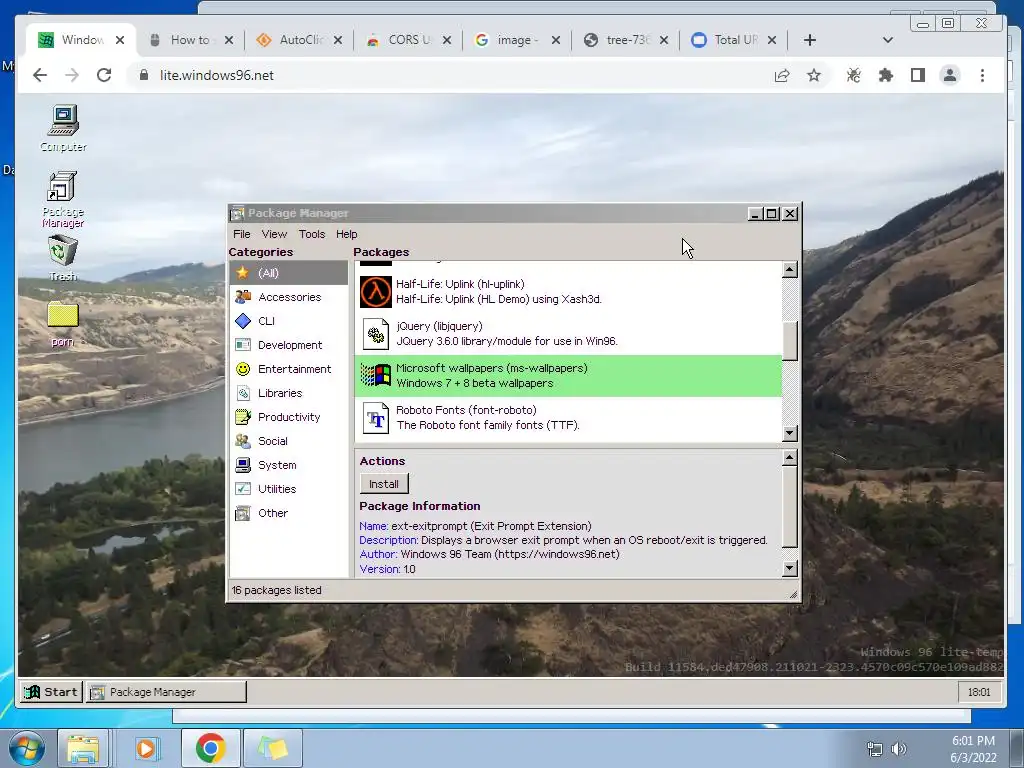Switch to the CORS browser tab
Screen dimensions: 1024x768
tap(408, 40)
